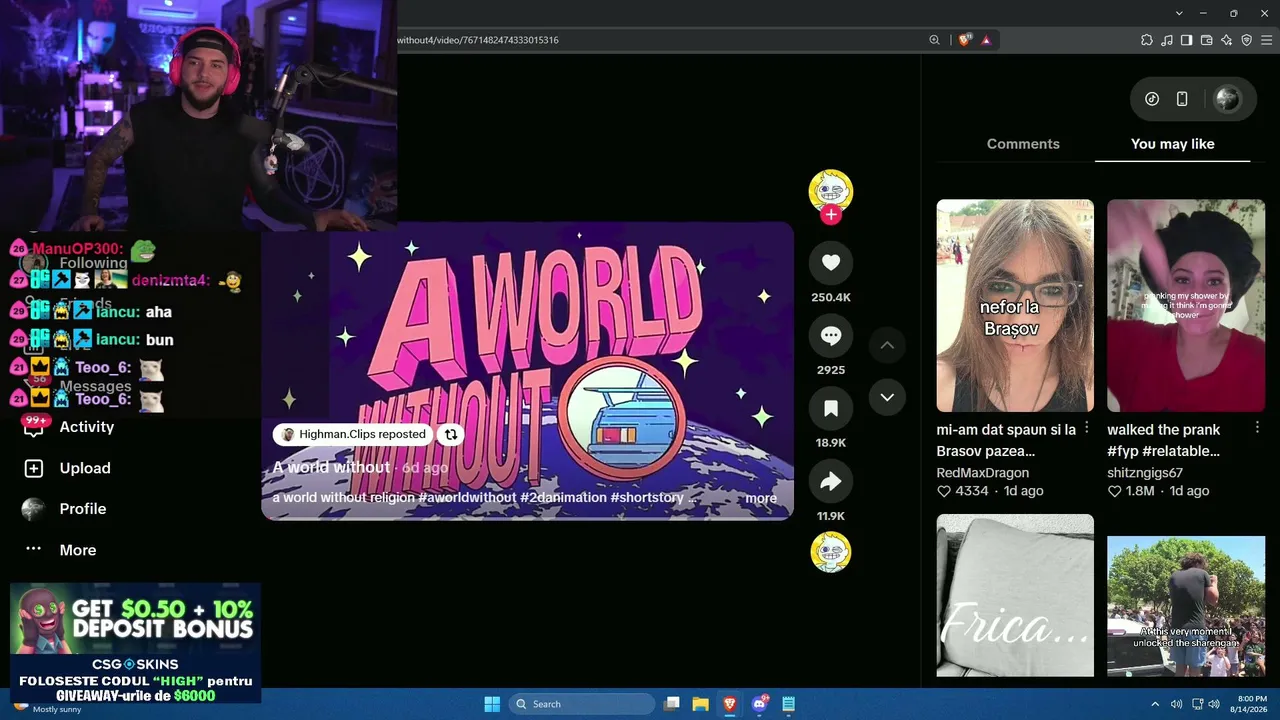Image resolution: width=1280 pixels, height=720 pixels.
Task: Open the media control music note icon
Action: pos(1166,40)
